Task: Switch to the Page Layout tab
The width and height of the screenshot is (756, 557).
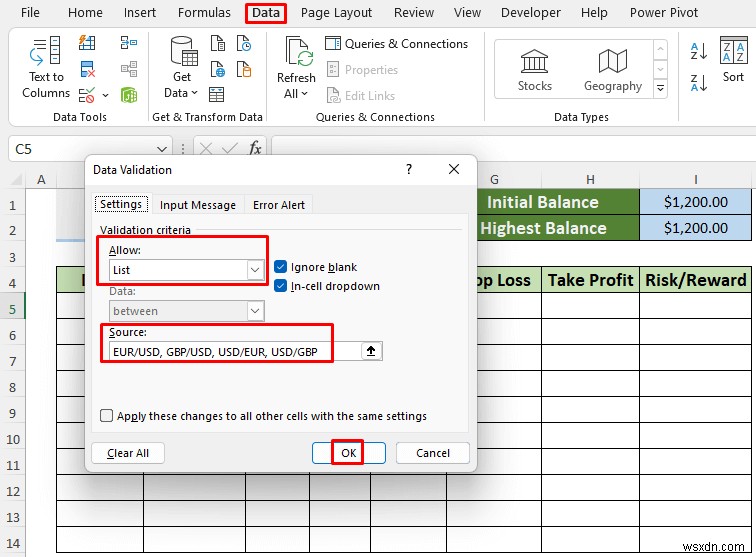Action: (x=336, y=13)
